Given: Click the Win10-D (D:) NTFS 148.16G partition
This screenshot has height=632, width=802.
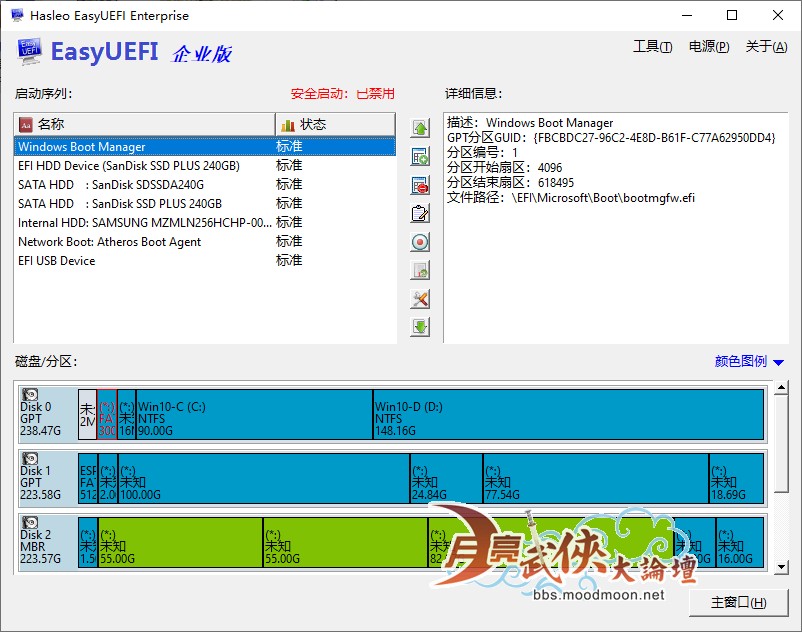Looking at the screenshot, I should point(568,414).
